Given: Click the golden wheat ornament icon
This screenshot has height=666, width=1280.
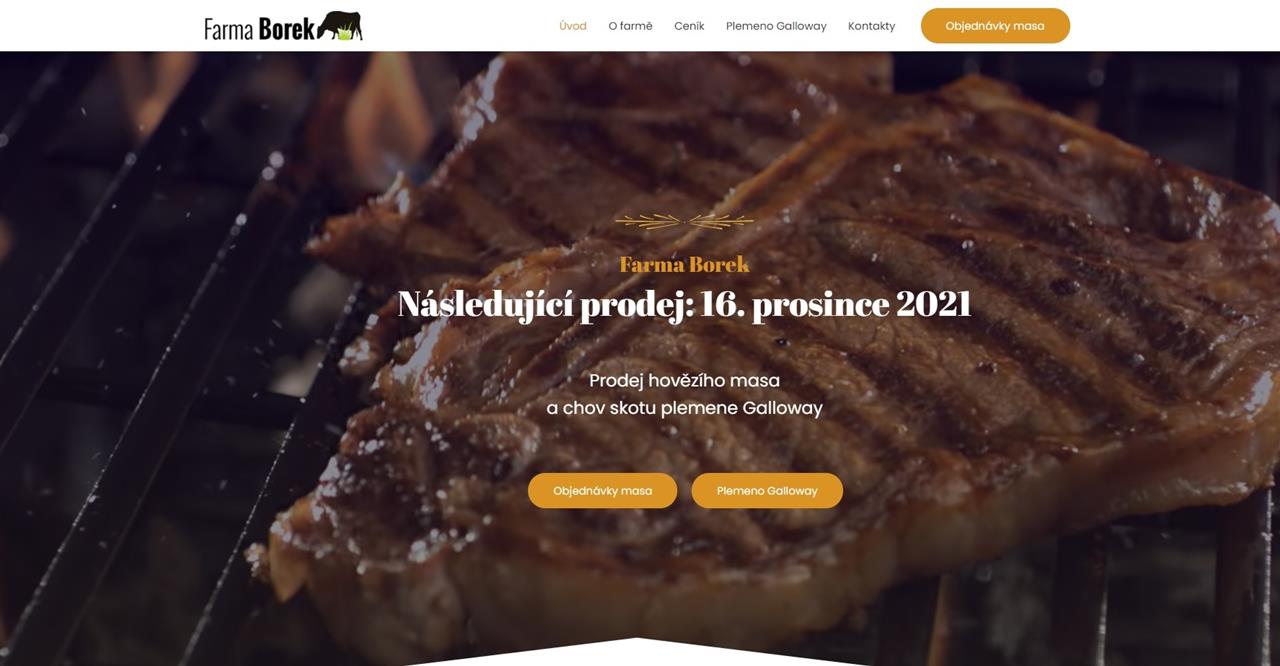Looking at the screenshot, I should tap(684, 221).
